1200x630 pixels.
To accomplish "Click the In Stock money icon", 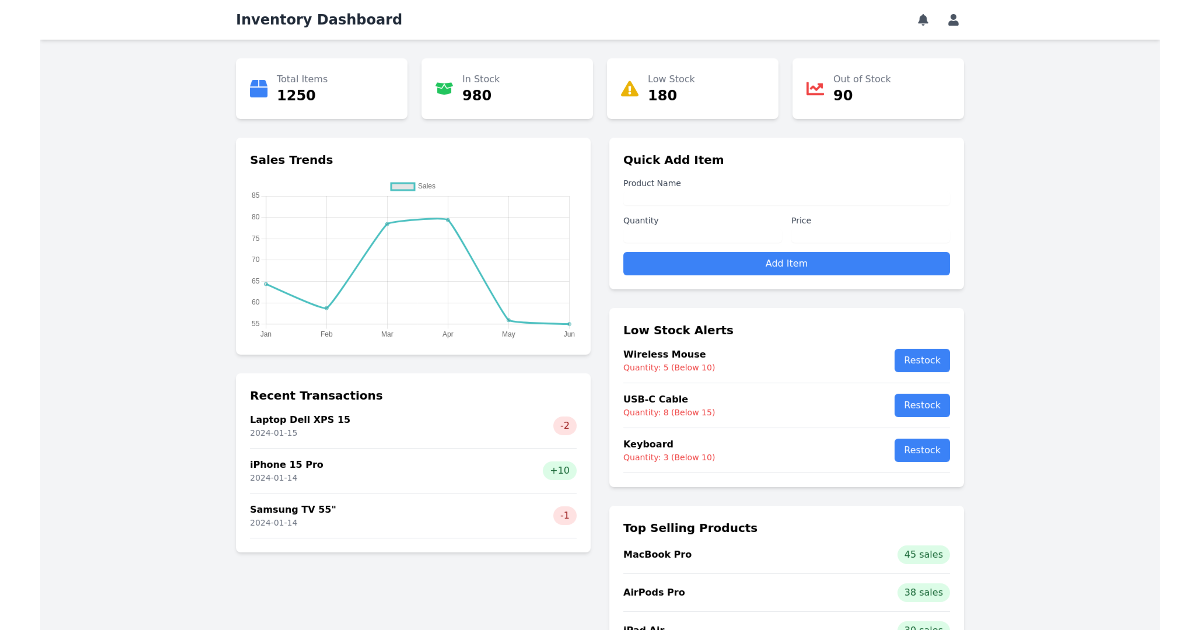I will pyautogui.click(x=443, y=88).
